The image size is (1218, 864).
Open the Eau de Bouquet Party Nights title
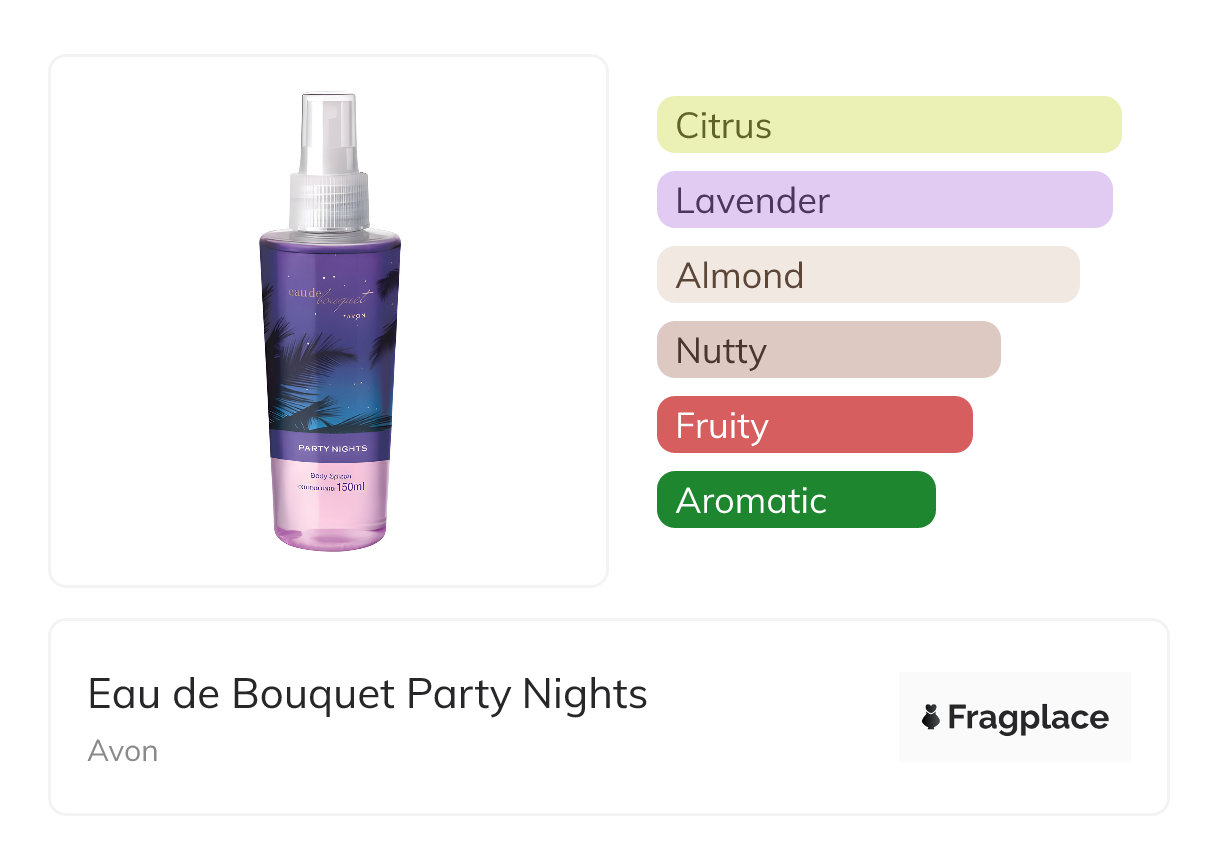pos(367,694)
